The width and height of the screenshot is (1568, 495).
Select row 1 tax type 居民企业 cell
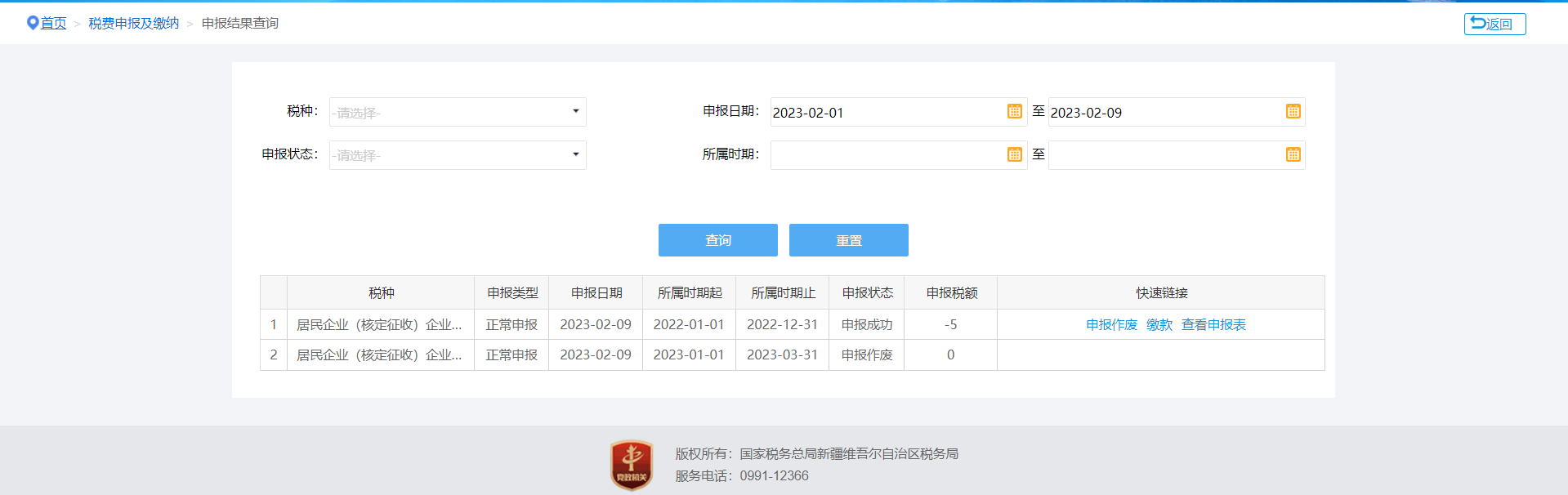[381, 325]
